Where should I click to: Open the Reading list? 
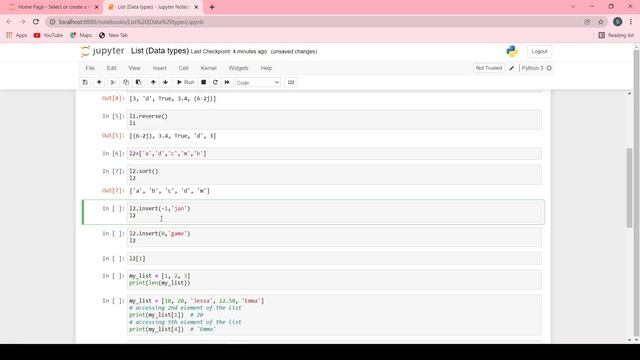click(x=616, y=36)
